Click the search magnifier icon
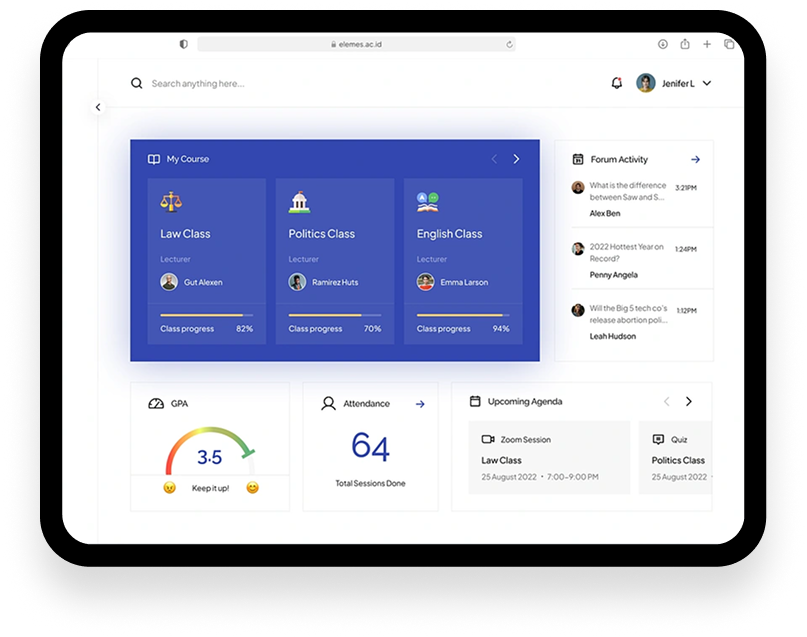Viewport: 807px width, 637px height. coord(137,83)
